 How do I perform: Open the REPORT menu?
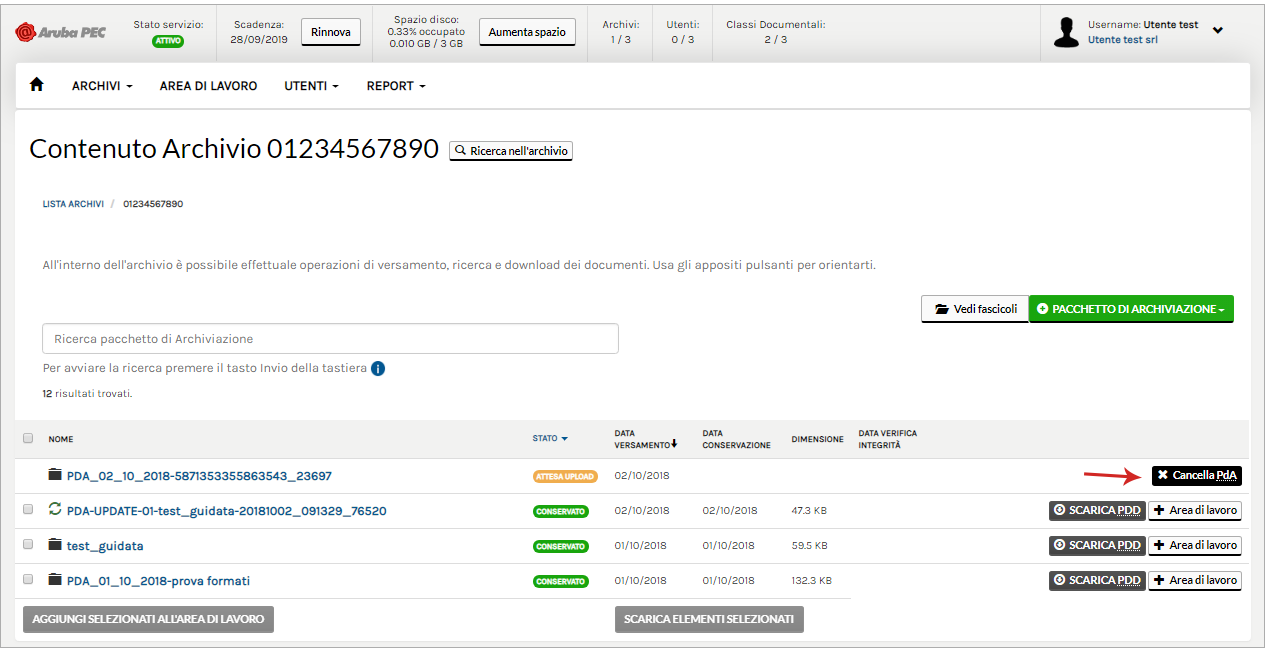pos(395,86)
